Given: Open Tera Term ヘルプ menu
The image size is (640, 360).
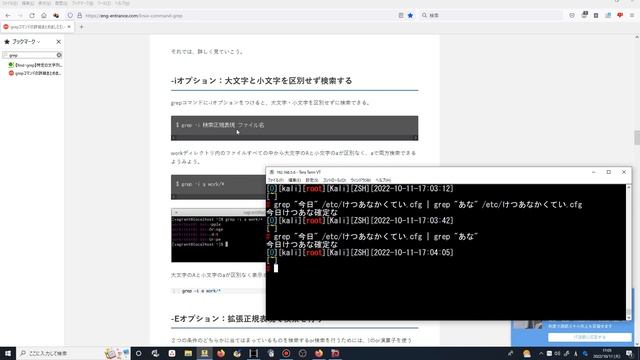Looking at the screenshot, I should pos(383,180).
